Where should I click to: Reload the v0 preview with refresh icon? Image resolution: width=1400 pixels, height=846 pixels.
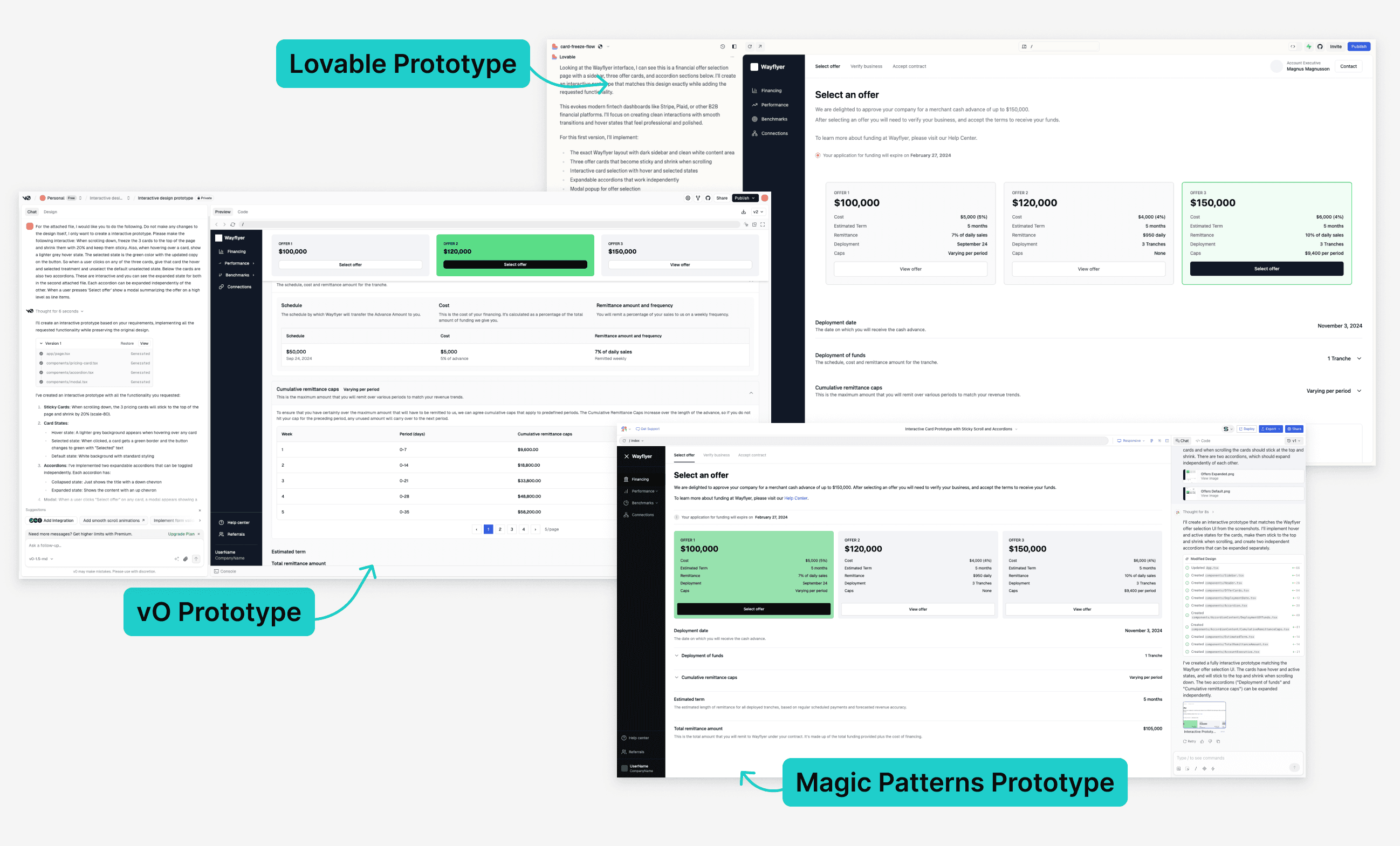click(x=233, y=224)
